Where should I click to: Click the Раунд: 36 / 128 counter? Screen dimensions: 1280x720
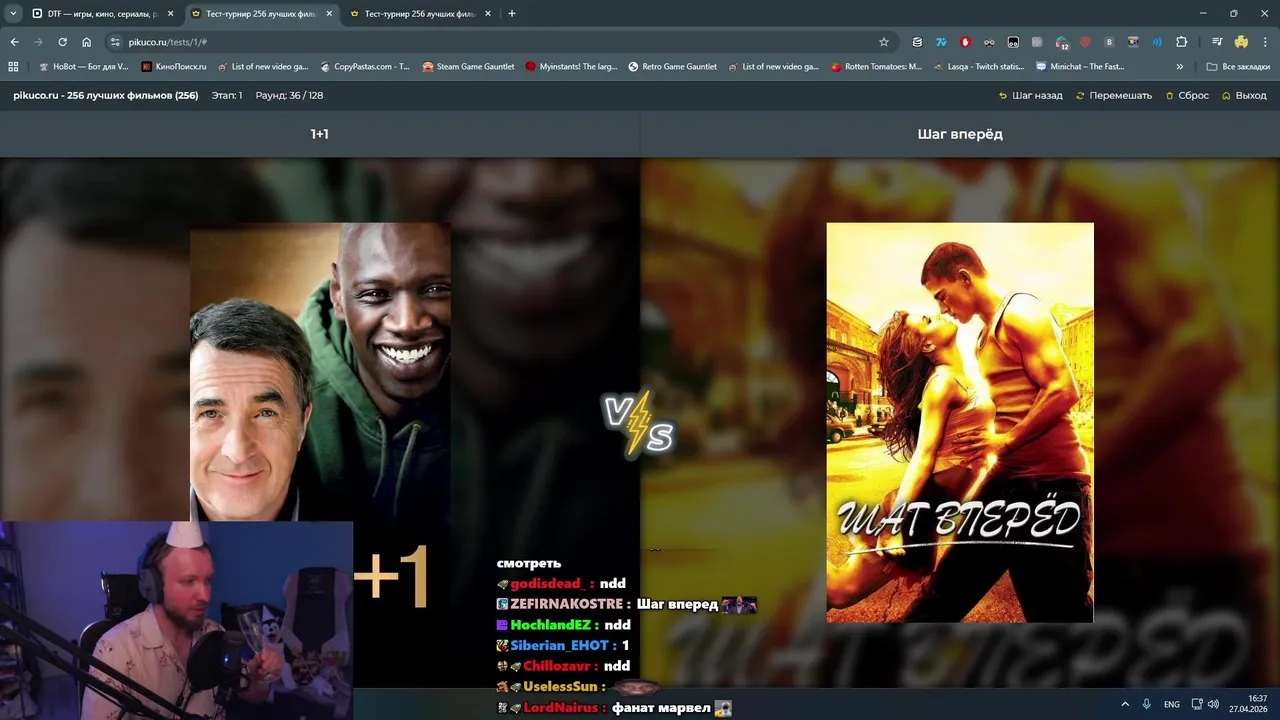(289, 95)
